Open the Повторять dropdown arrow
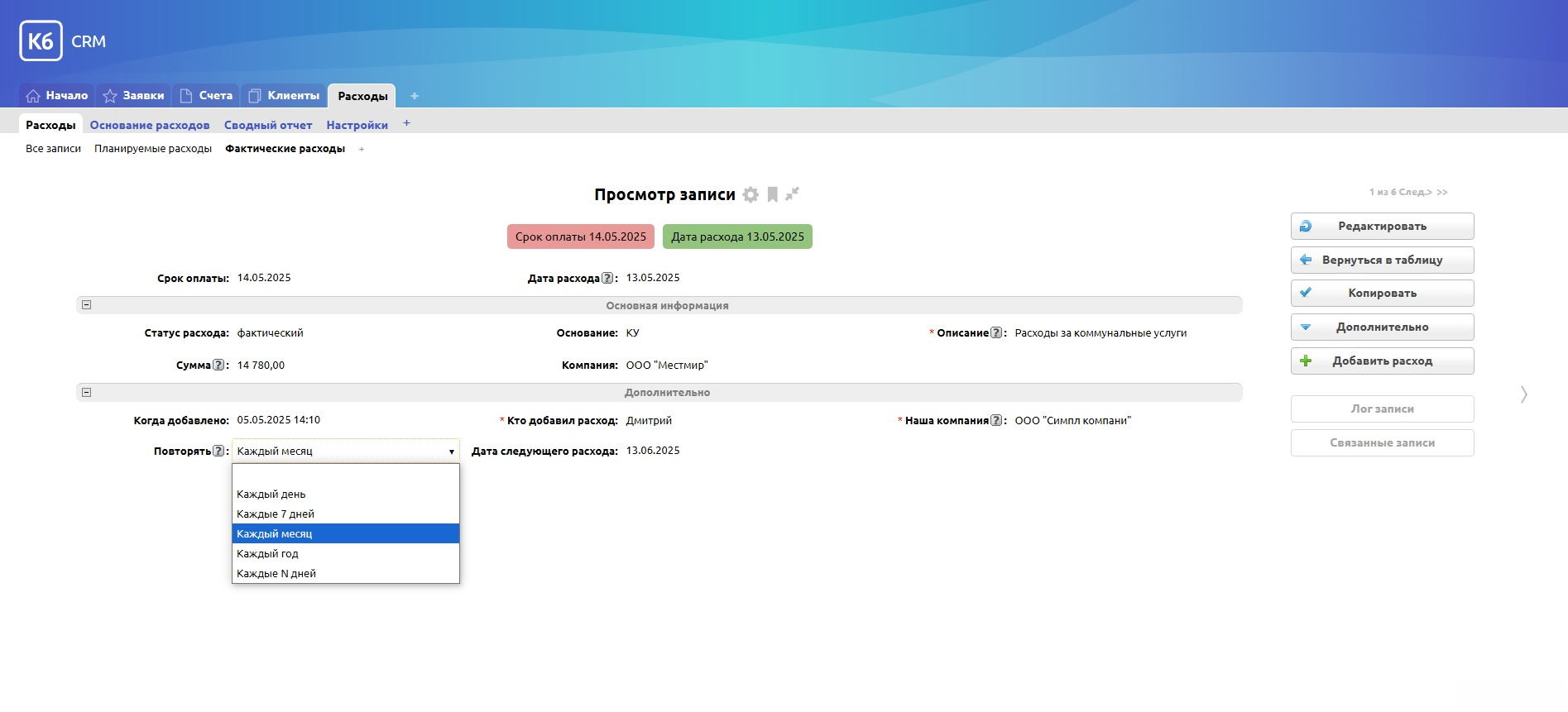1568x712 pixels. coord(451,452)
